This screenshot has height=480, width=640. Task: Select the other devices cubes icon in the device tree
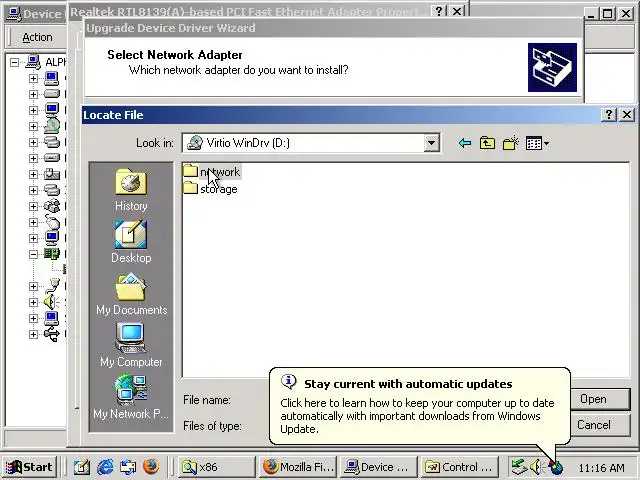[52, 206]
